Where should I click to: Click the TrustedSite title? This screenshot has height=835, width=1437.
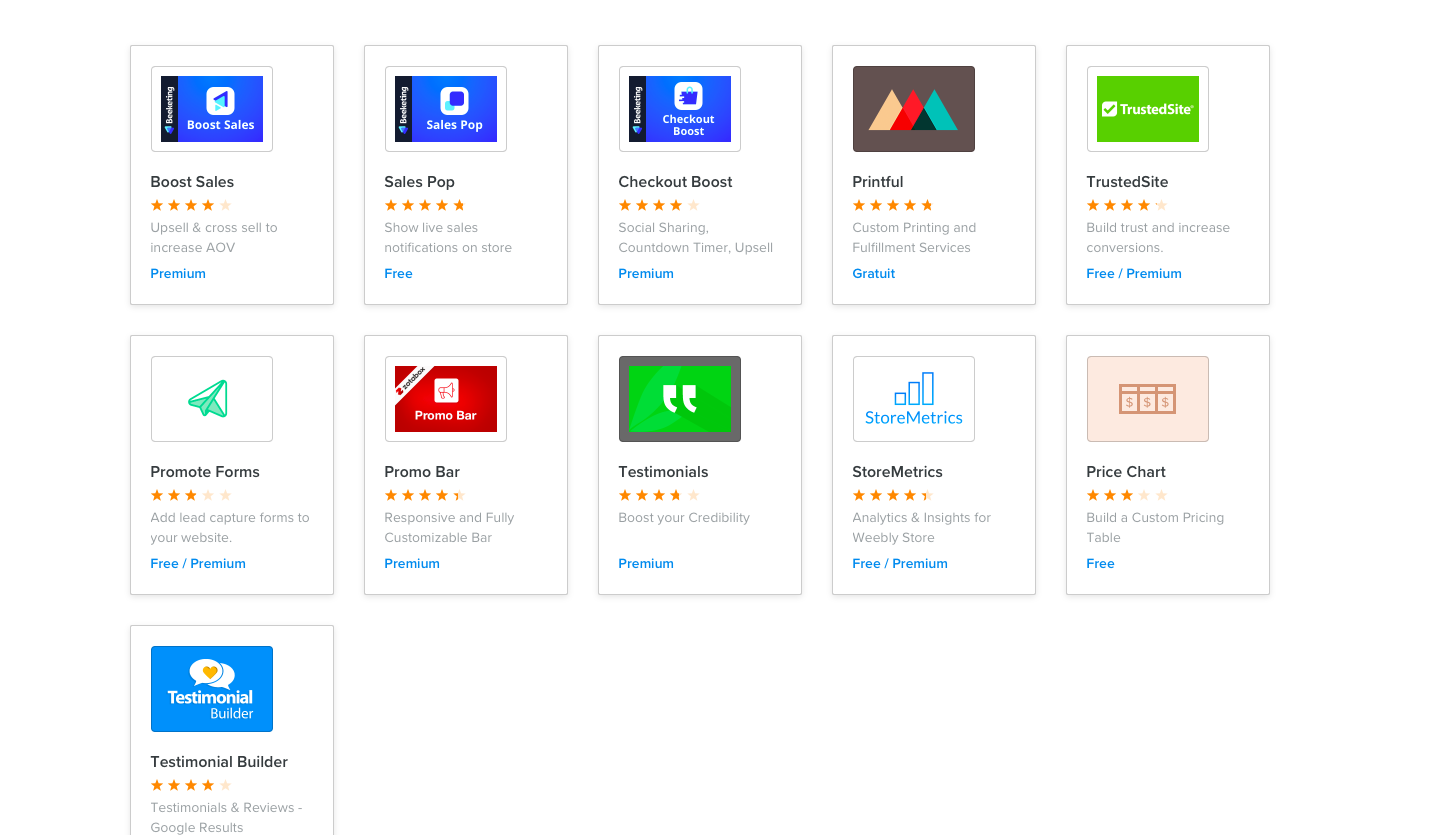click(1127, 182)
